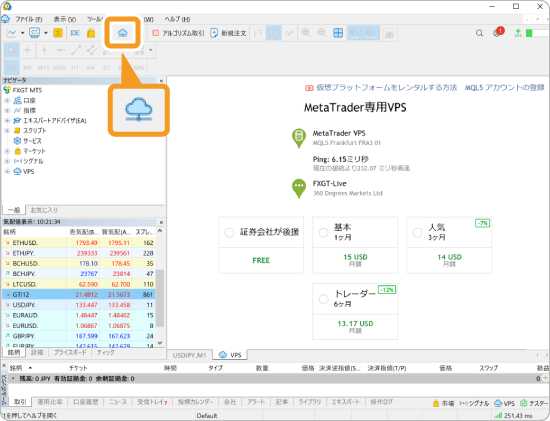This screenshot has width=550, height=421.
Task: Expand the シグナル node in the Navigator
Action: click(7, 161)
